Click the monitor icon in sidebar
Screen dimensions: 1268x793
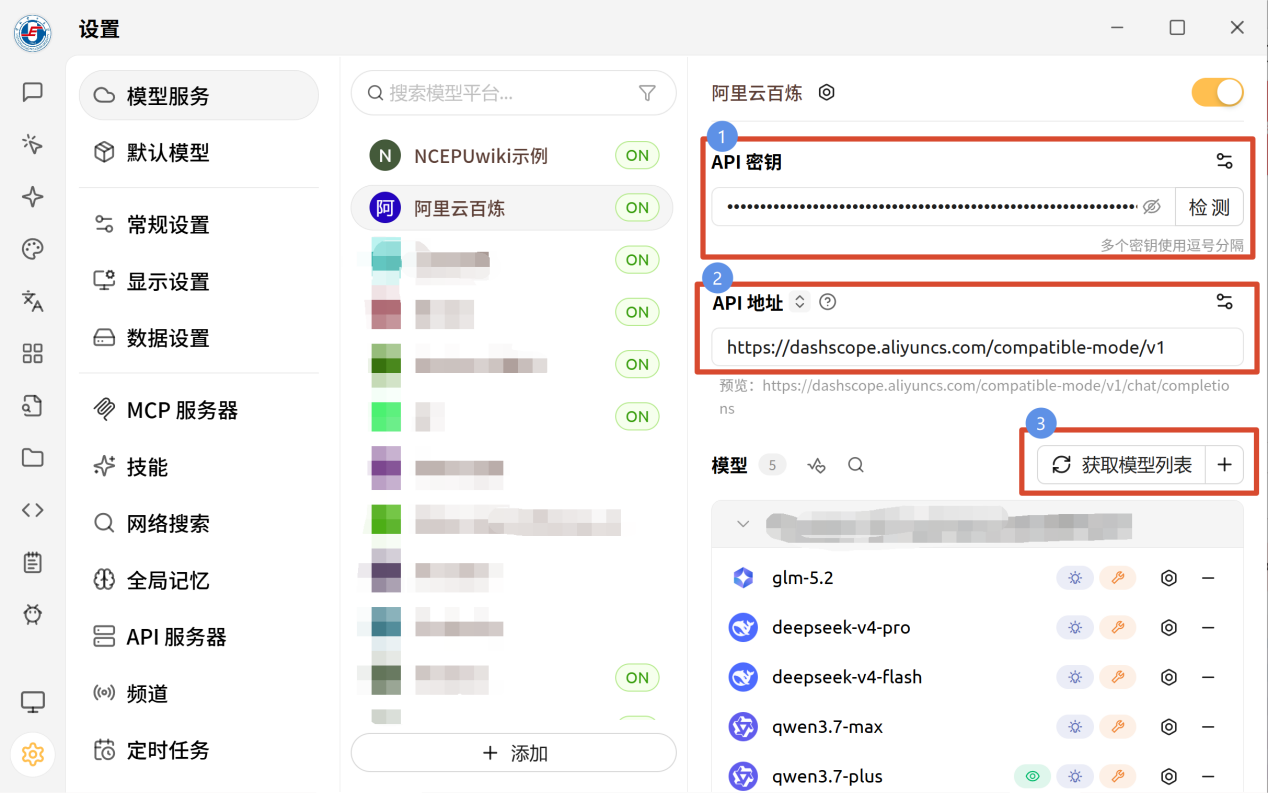33,702
